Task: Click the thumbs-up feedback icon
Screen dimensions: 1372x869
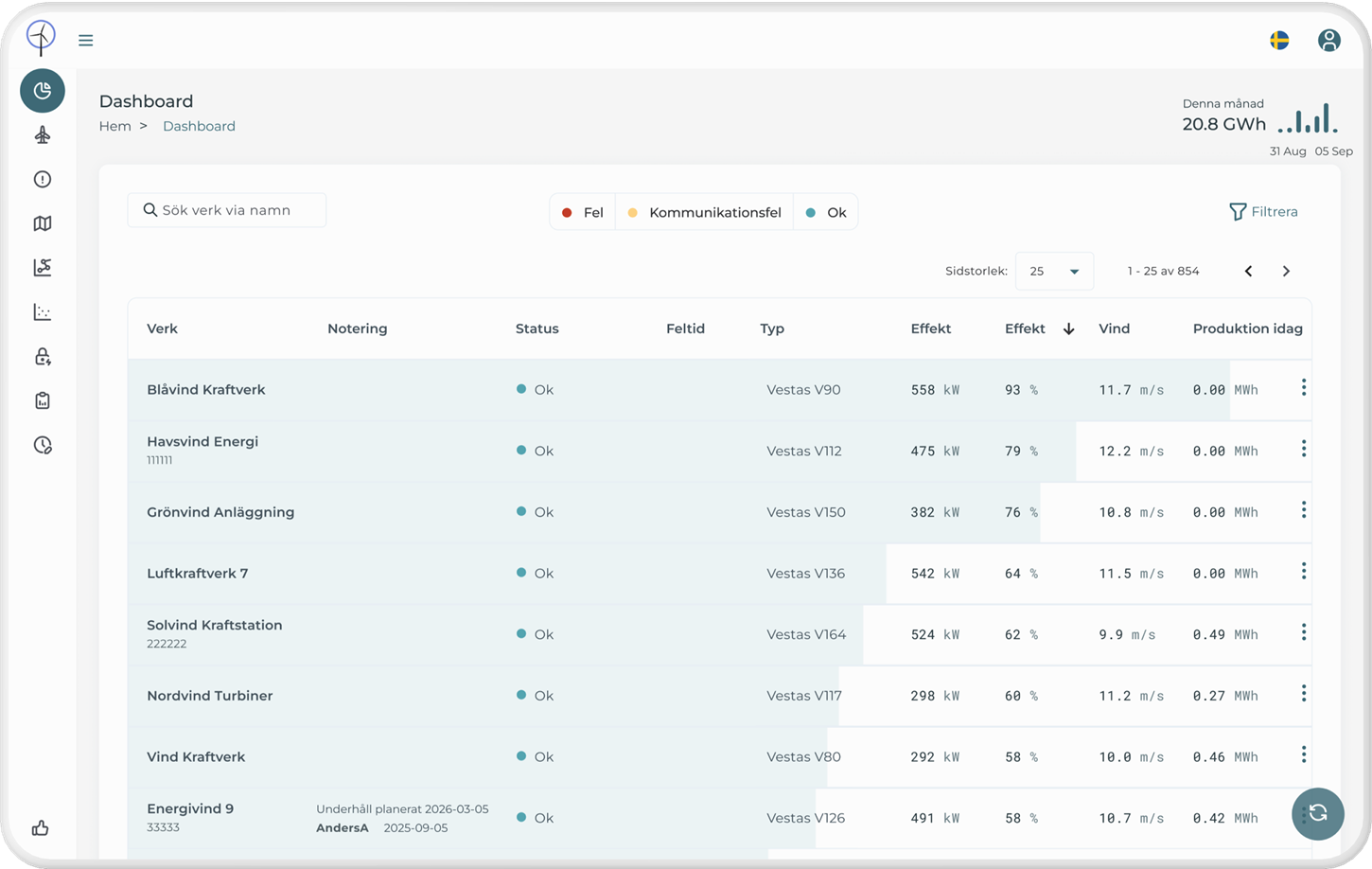Action: [40, 827]
